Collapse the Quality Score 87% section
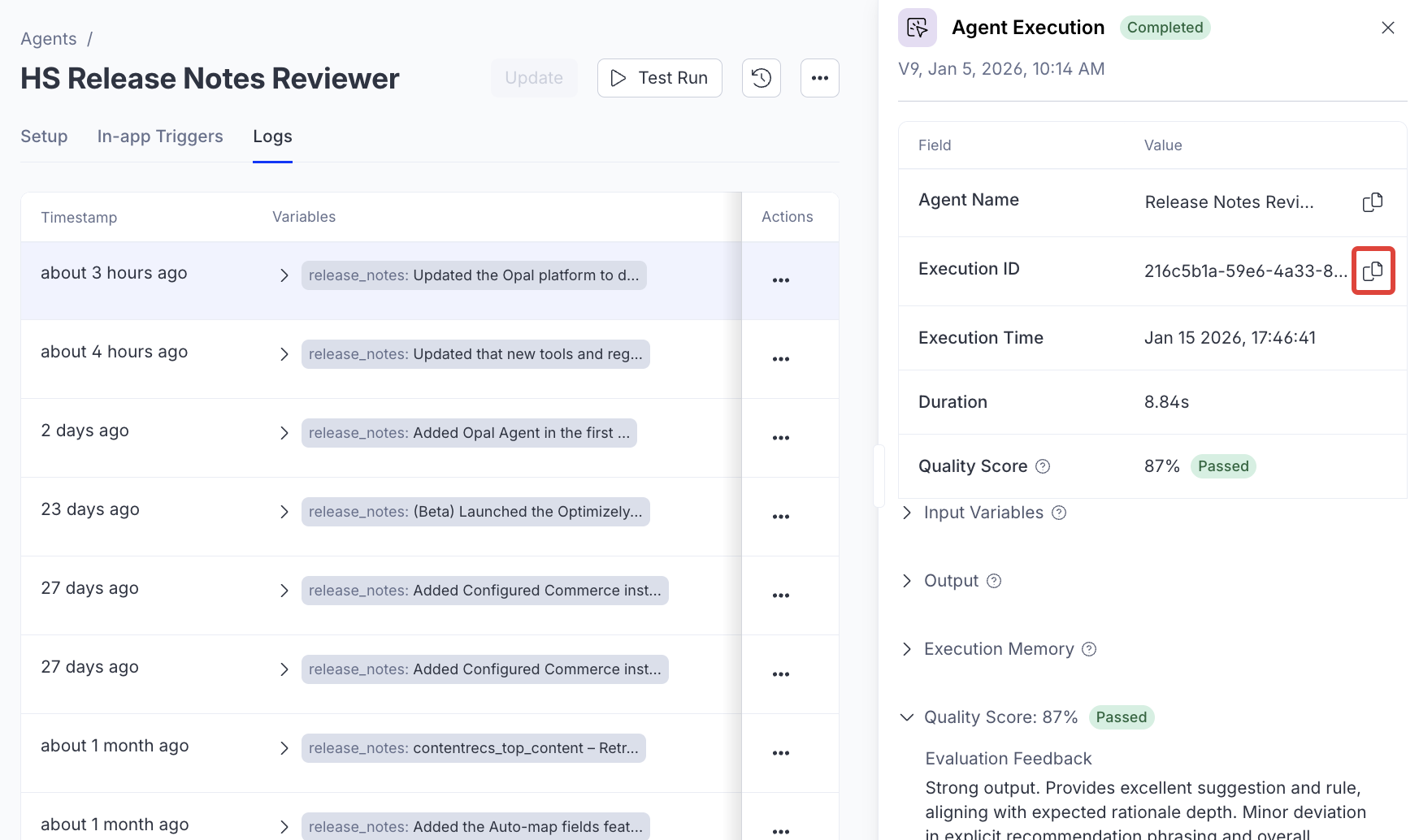Image resolution: width=1419 pixels, height=840 pixels. pyautogui.click(x=906, y=717)
